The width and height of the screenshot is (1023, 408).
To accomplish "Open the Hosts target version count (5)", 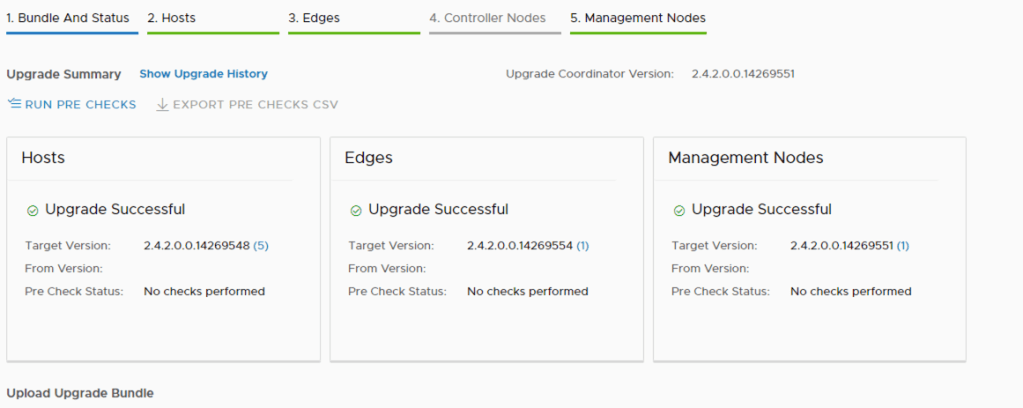I will point(261,245).
